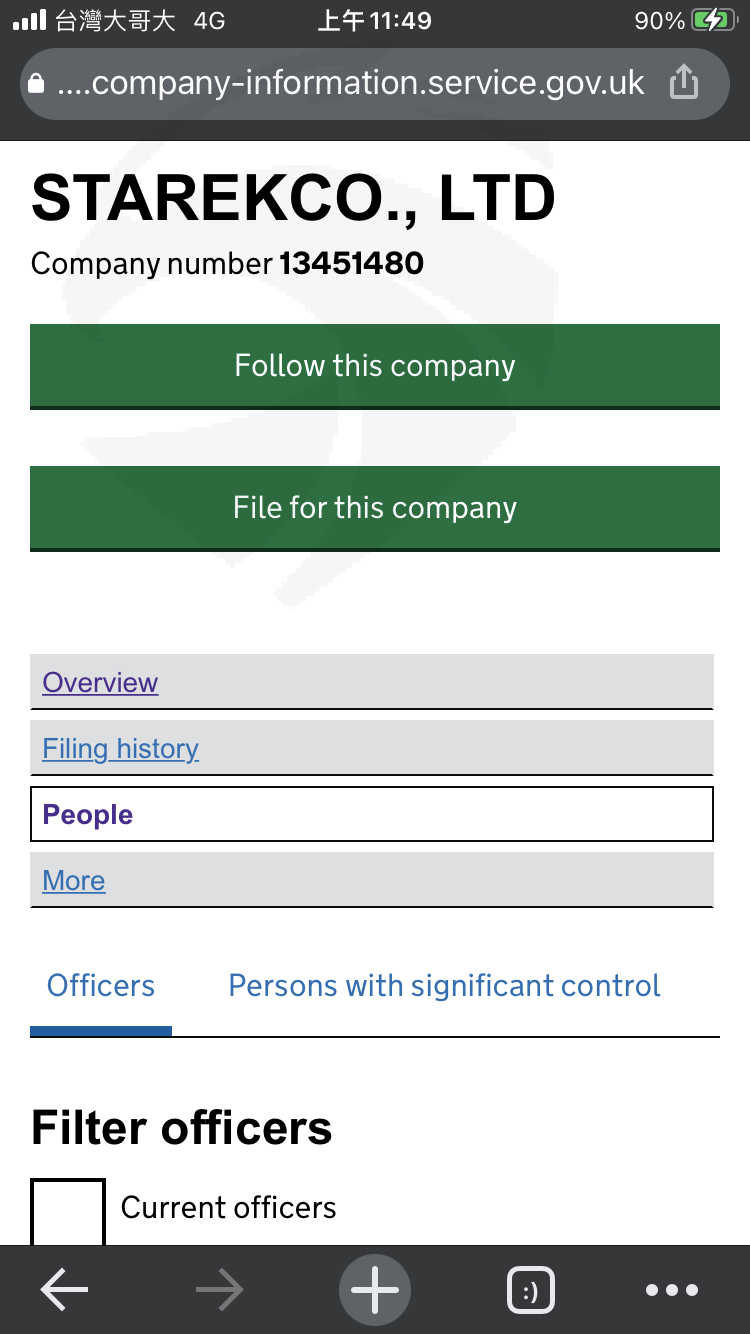Switch to the Officers tab

[x=101, y=986]
